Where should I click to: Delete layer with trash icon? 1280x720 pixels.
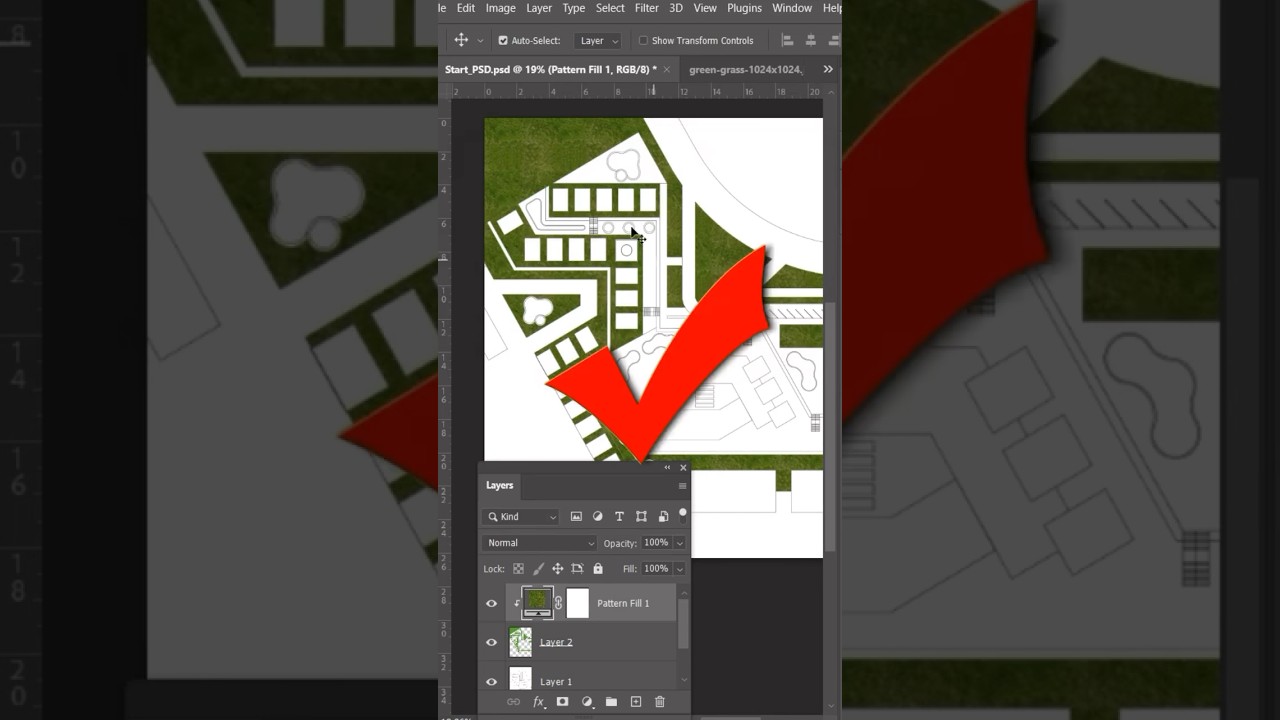659,702
